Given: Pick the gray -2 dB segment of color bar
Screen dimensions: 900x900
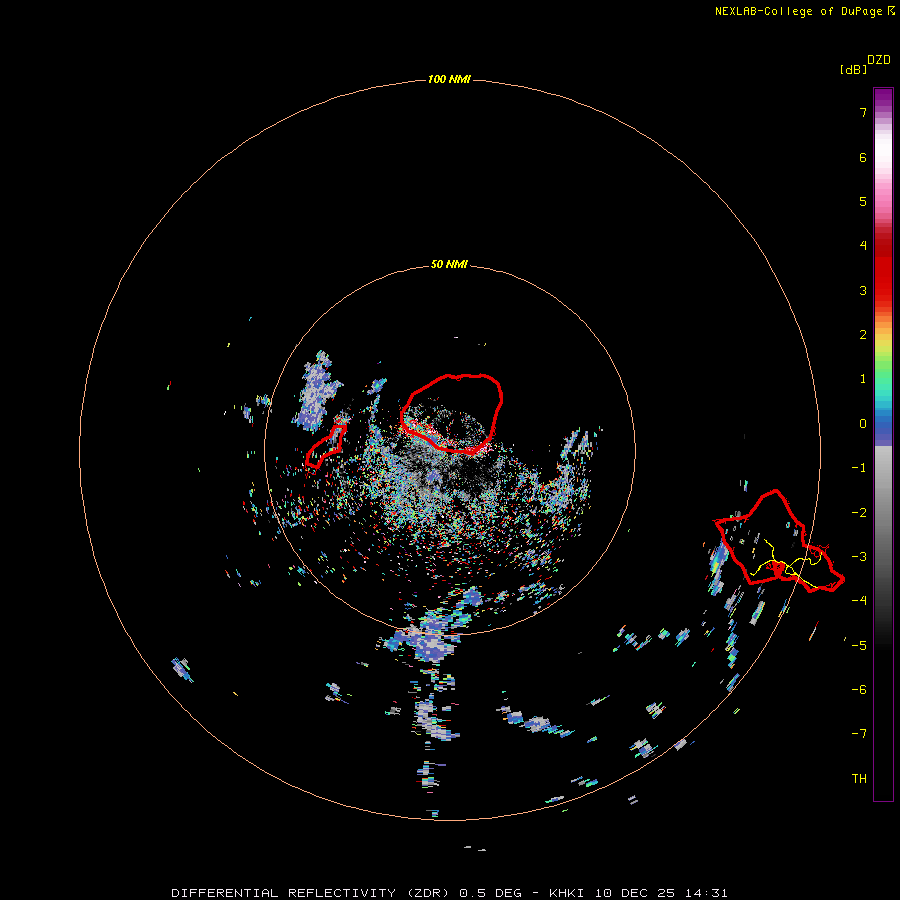Looking at the screenshot, I should pos(883,513).
